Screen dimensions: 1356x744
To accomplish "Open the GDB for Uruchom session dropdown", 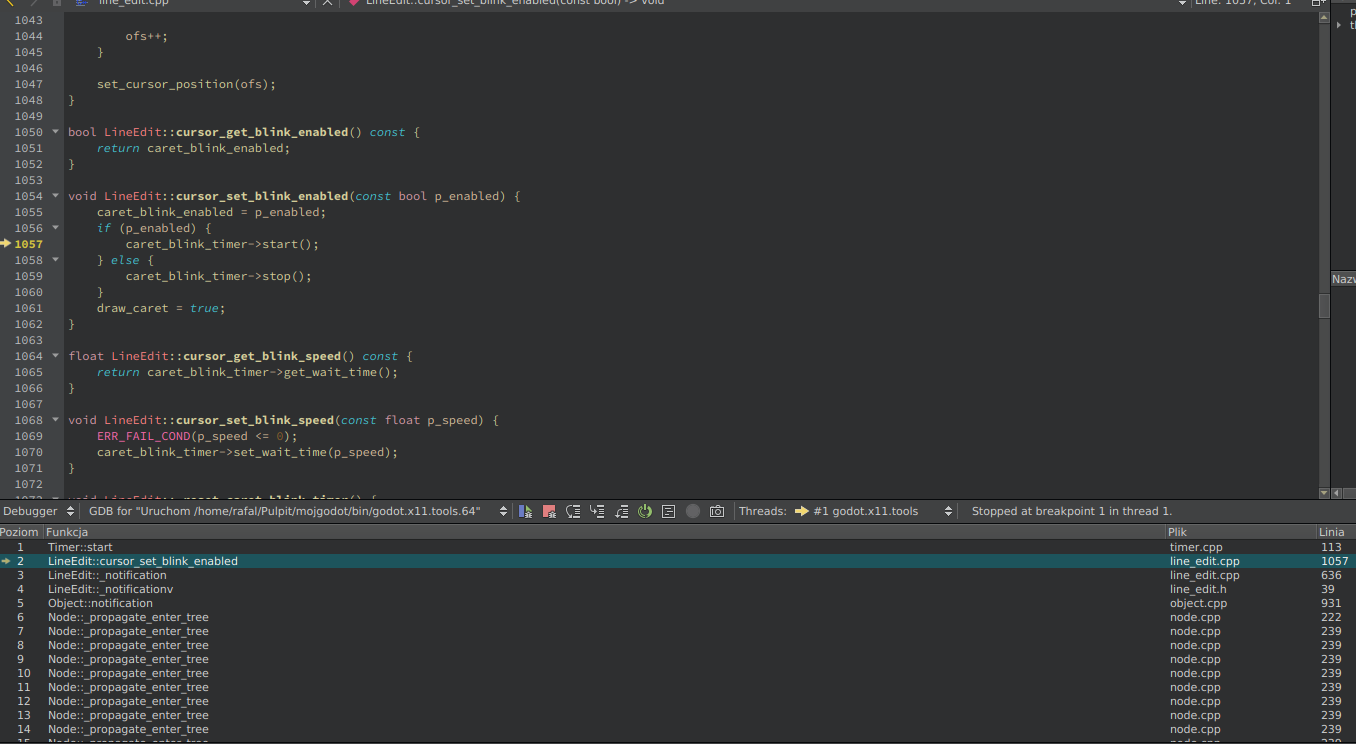I will (x=298, y=511).
